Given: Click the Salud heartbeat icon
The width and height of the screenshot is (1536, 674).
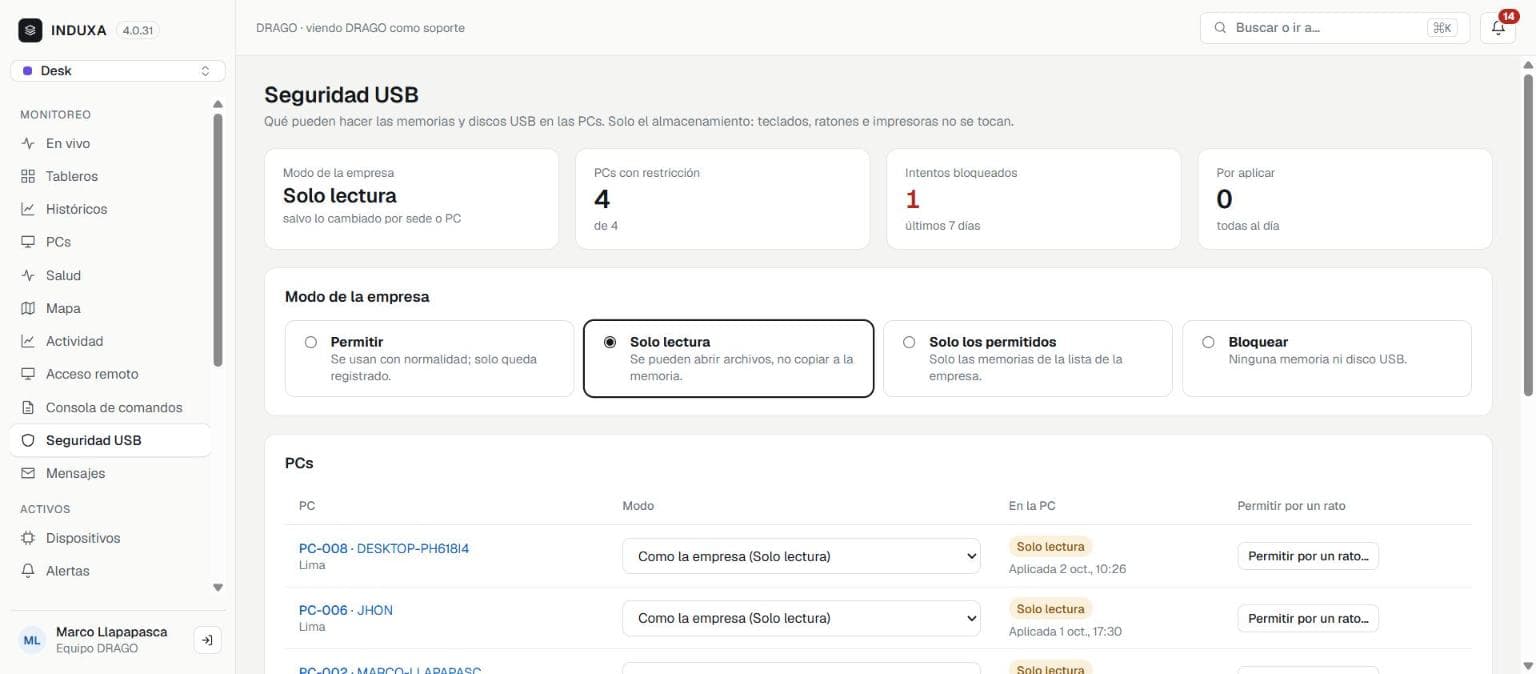Looking at the screenshot, I should coord(28,275).
